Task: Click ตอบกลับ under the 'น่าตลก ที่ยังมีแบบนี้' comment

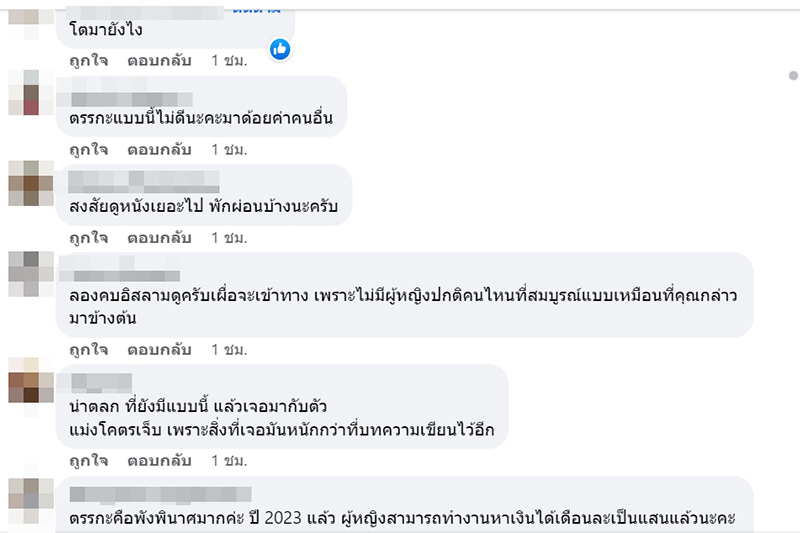Action: pyautogui.click(x=159, y=460)
